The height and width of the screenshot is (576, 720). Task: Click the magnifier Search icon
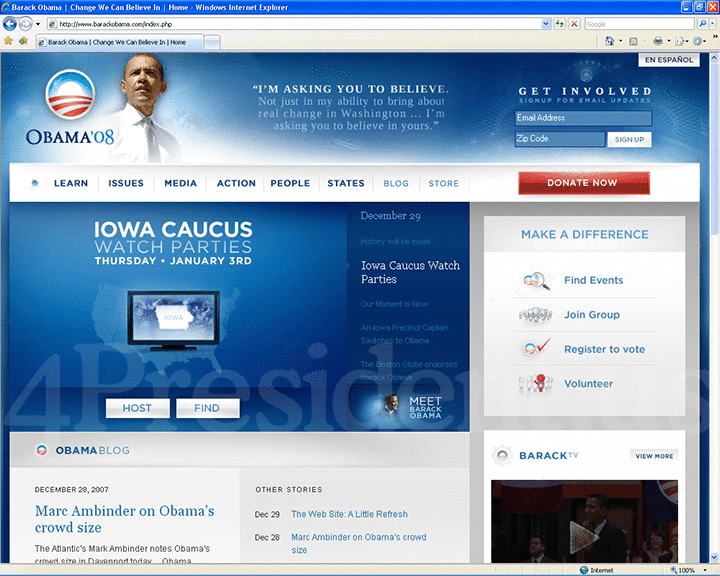(x=703, y=24)
